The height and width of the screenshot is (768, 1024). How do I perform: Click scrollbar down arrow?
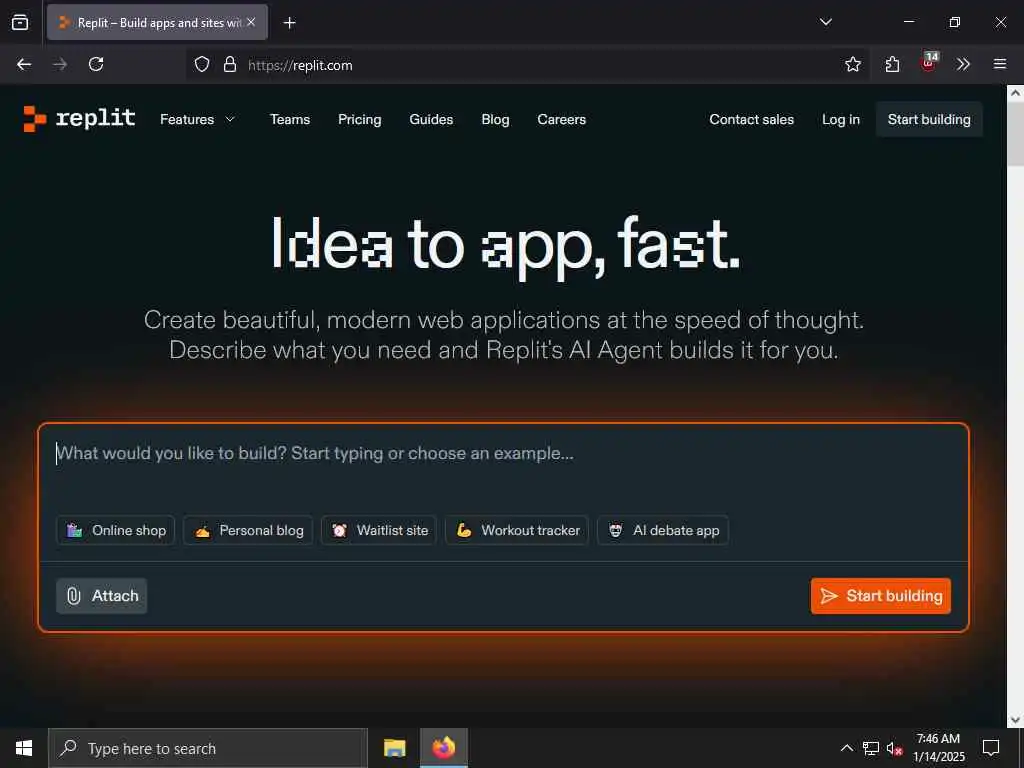click(x=1015, y=720)
